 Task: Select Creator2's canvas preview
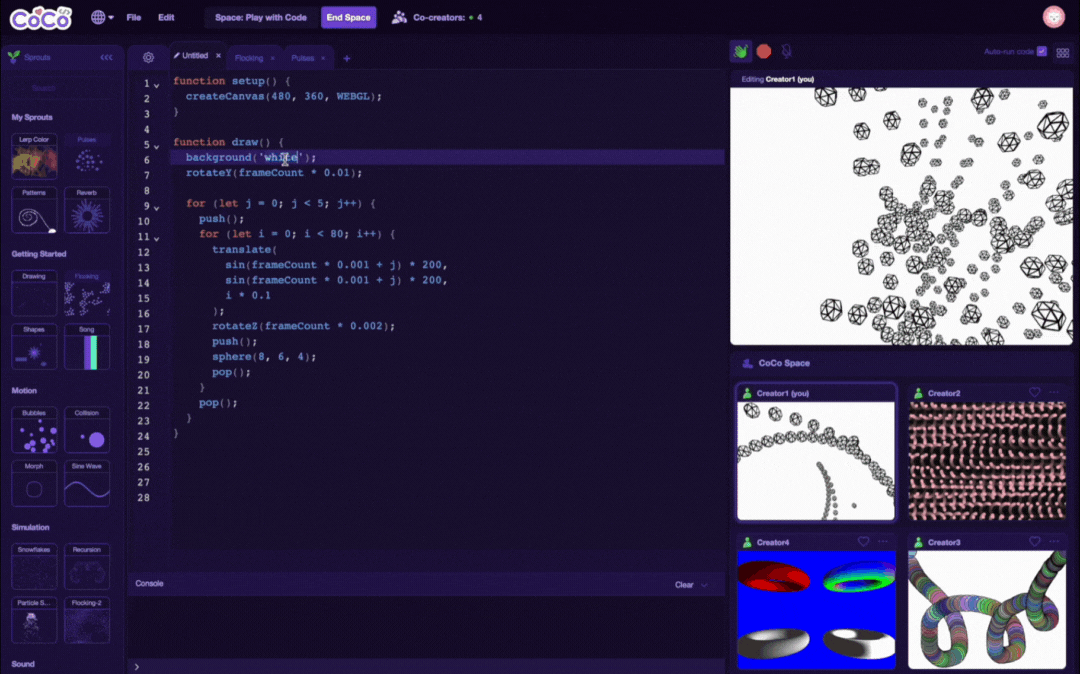[987, 461]
